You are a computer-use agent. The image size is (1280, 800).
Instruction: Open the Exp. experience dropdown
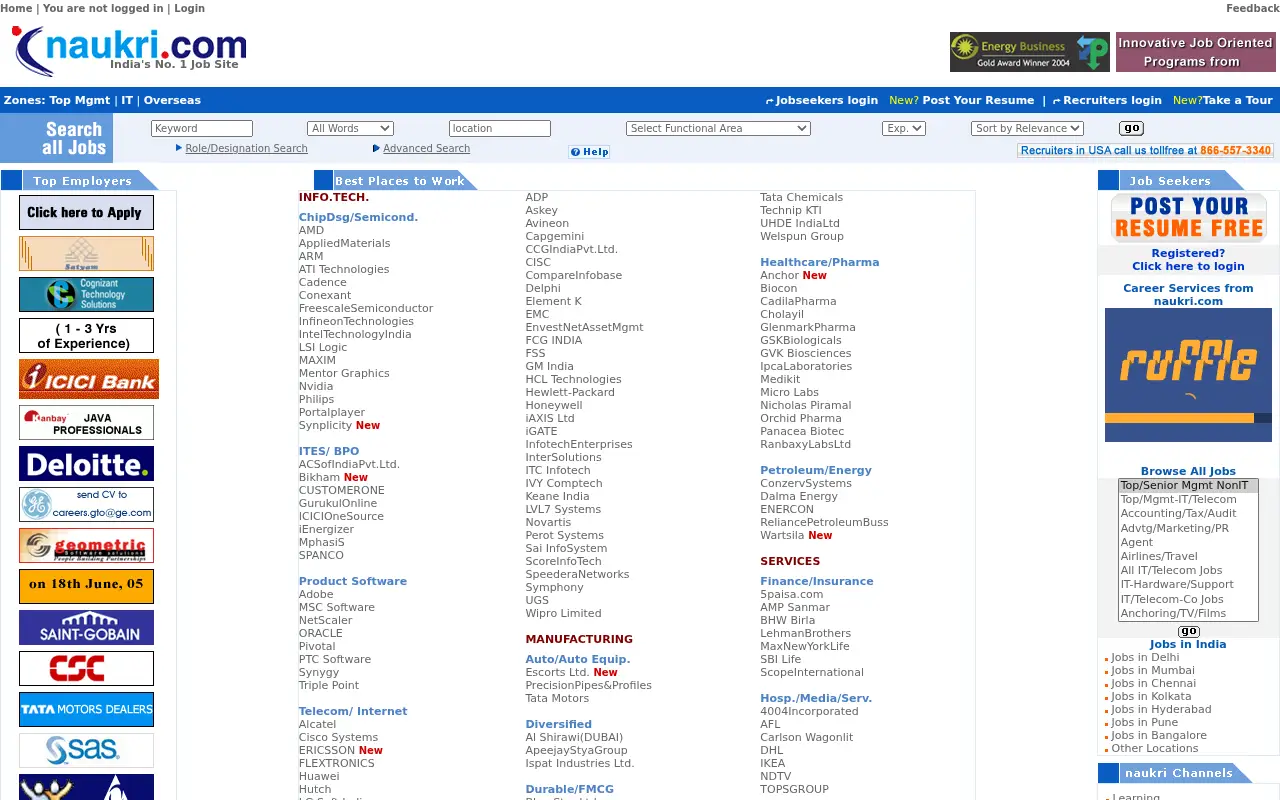pyautogui.click(x=904, y=128)
